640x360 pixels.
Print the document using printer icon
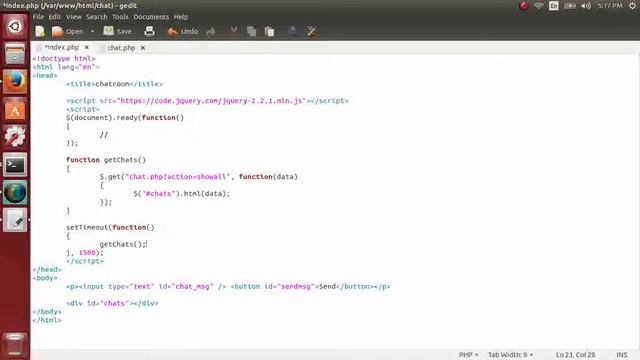tap(149, 31)
